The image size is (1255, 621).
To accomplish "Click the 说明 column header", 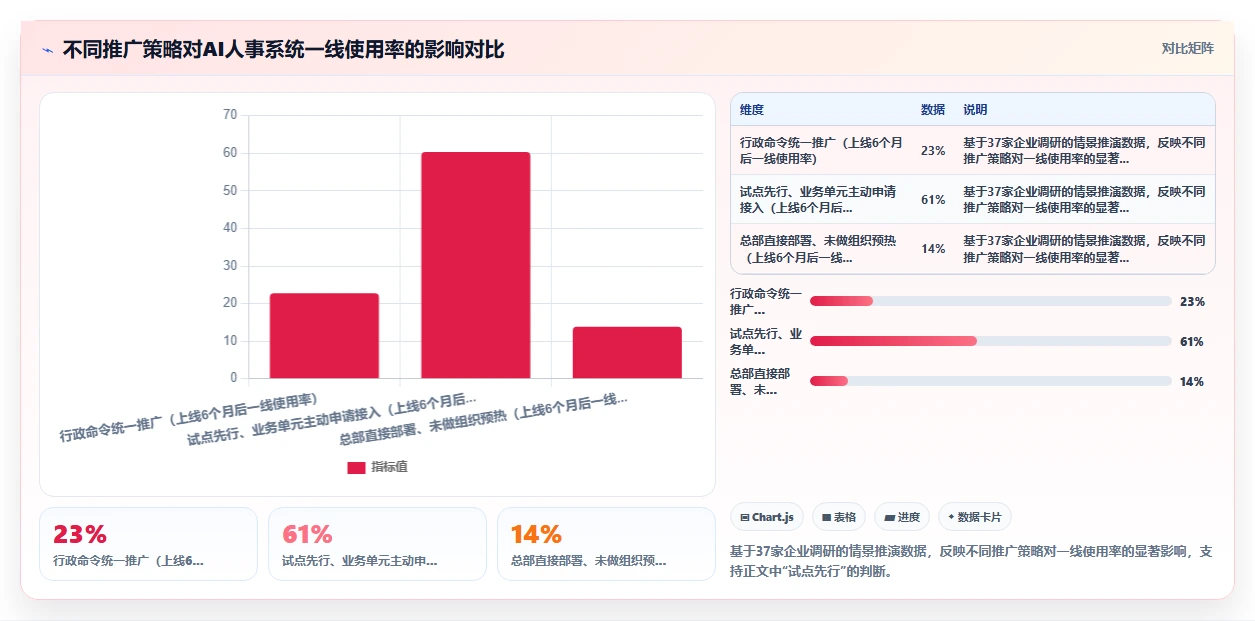I will pos(975,110).
